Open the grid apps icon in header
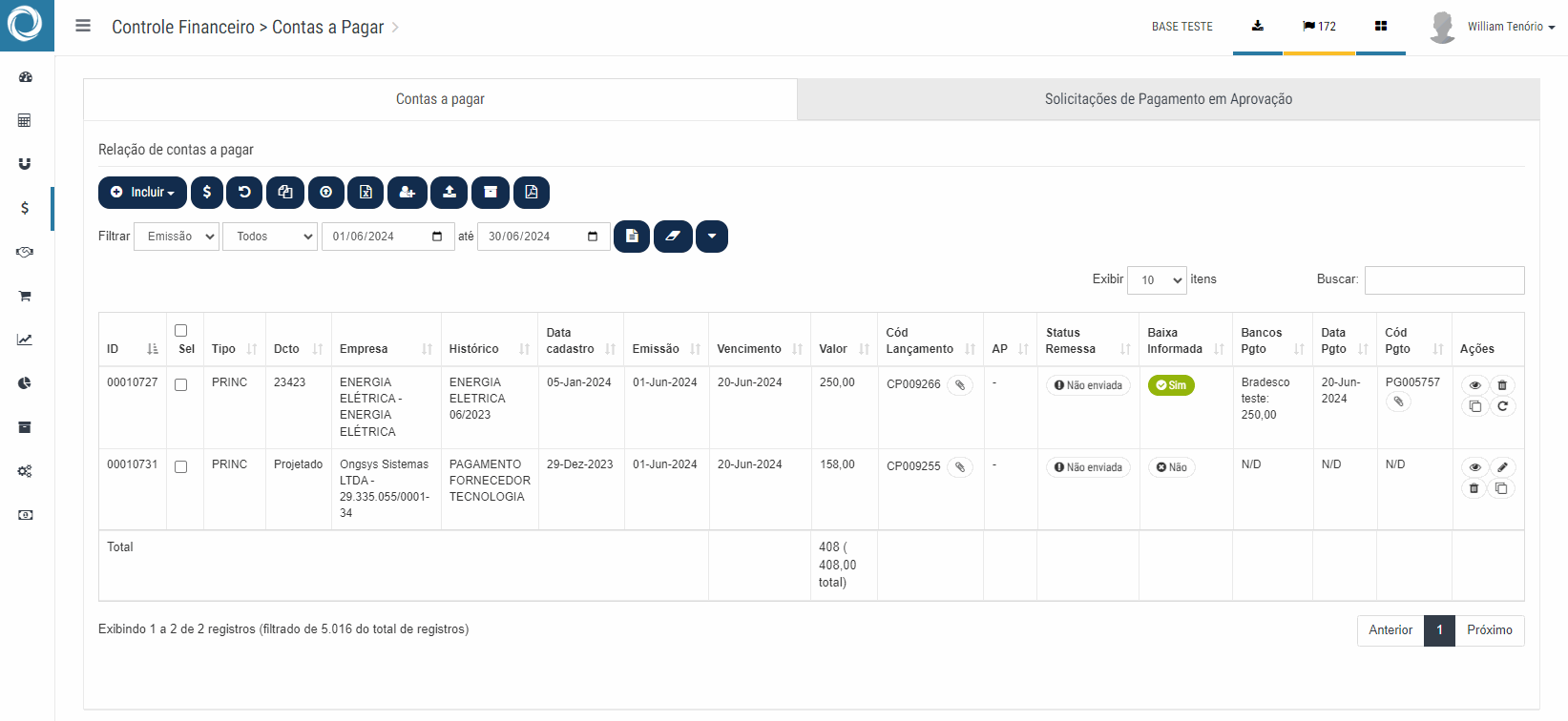Viewport: 1568px width, 721px height. (1381, 26)
